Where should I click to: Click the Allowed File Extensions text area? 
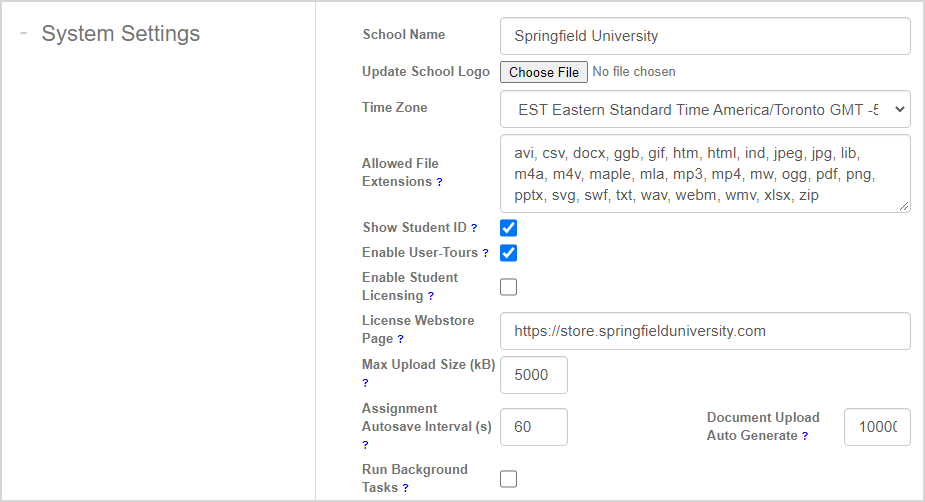click(x=705, y=174)
